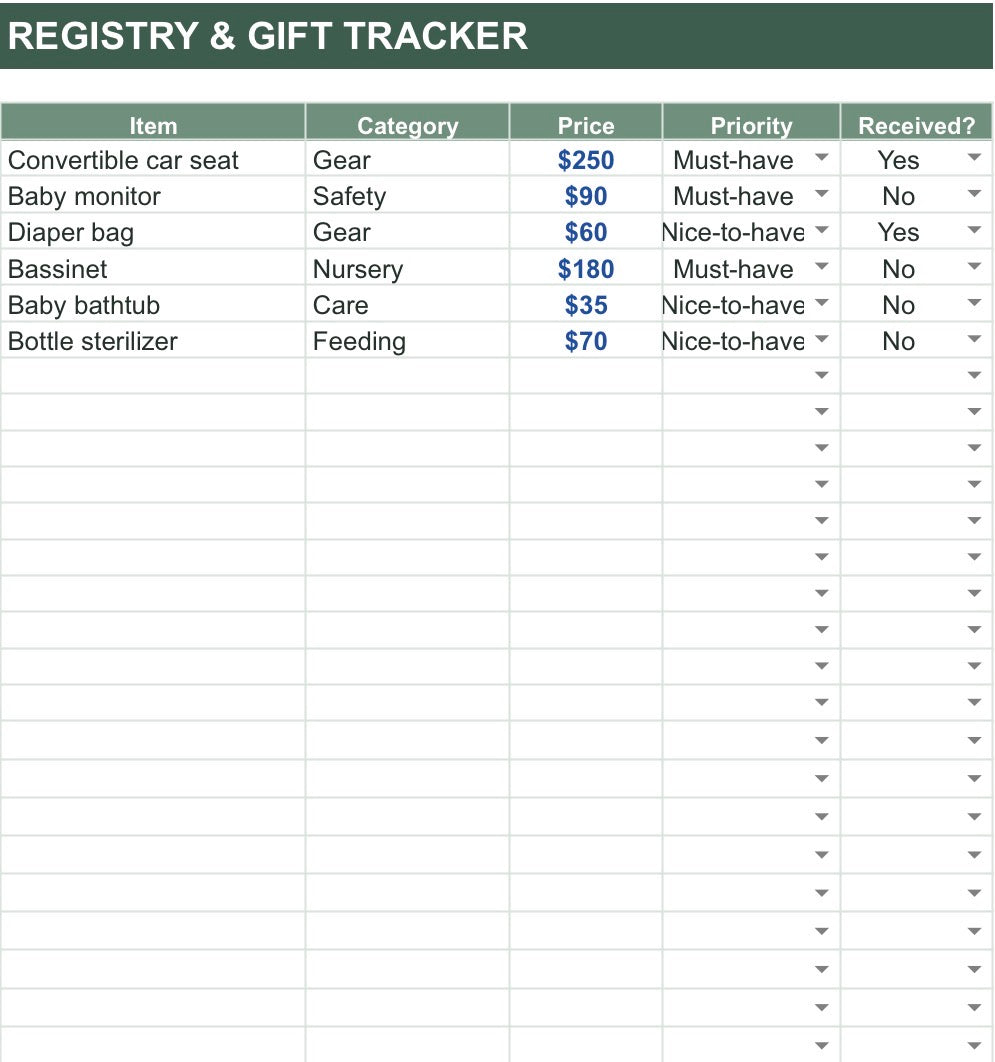Select the Item column header
Viewport: 995px width, 1062px height.
(153, 123)
